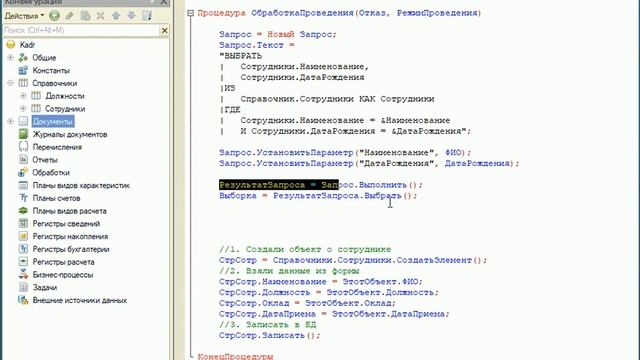640x360 pixels.
Task: Click into the Поиск search field
Action: coord(81,30)
